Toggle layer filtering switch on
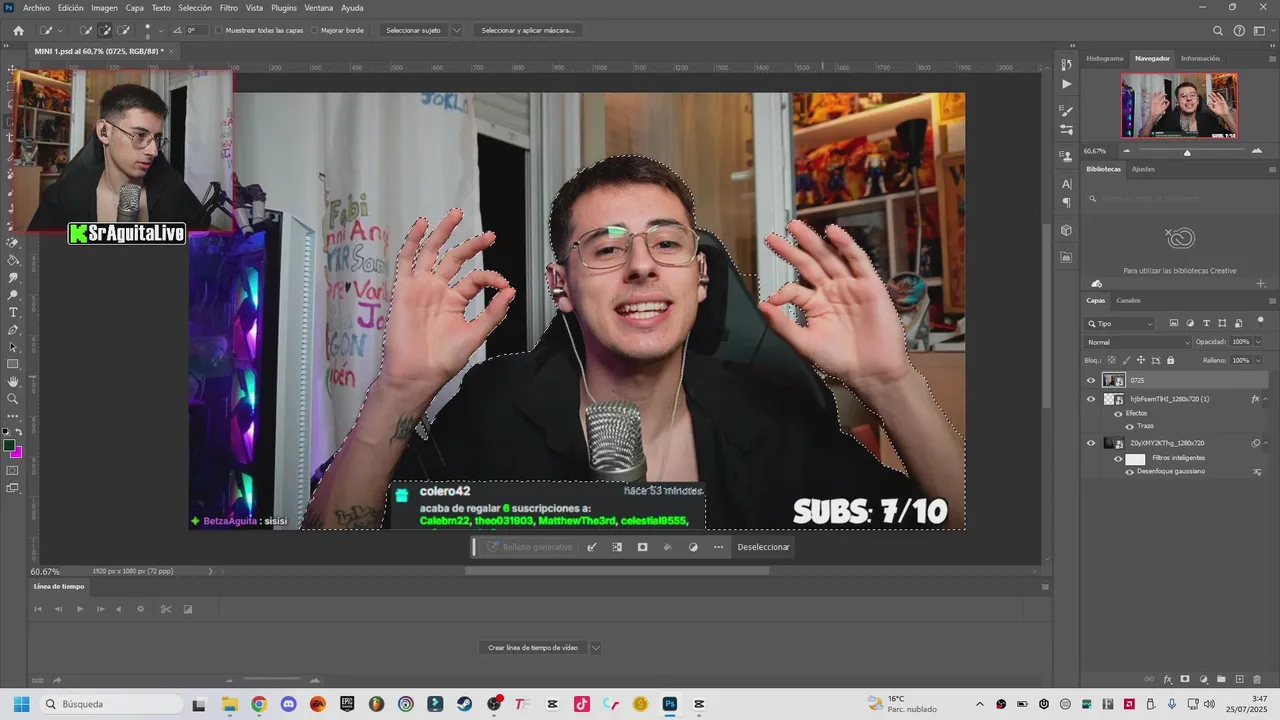The image size is (1280, 720). click(x=1260, y=321)
